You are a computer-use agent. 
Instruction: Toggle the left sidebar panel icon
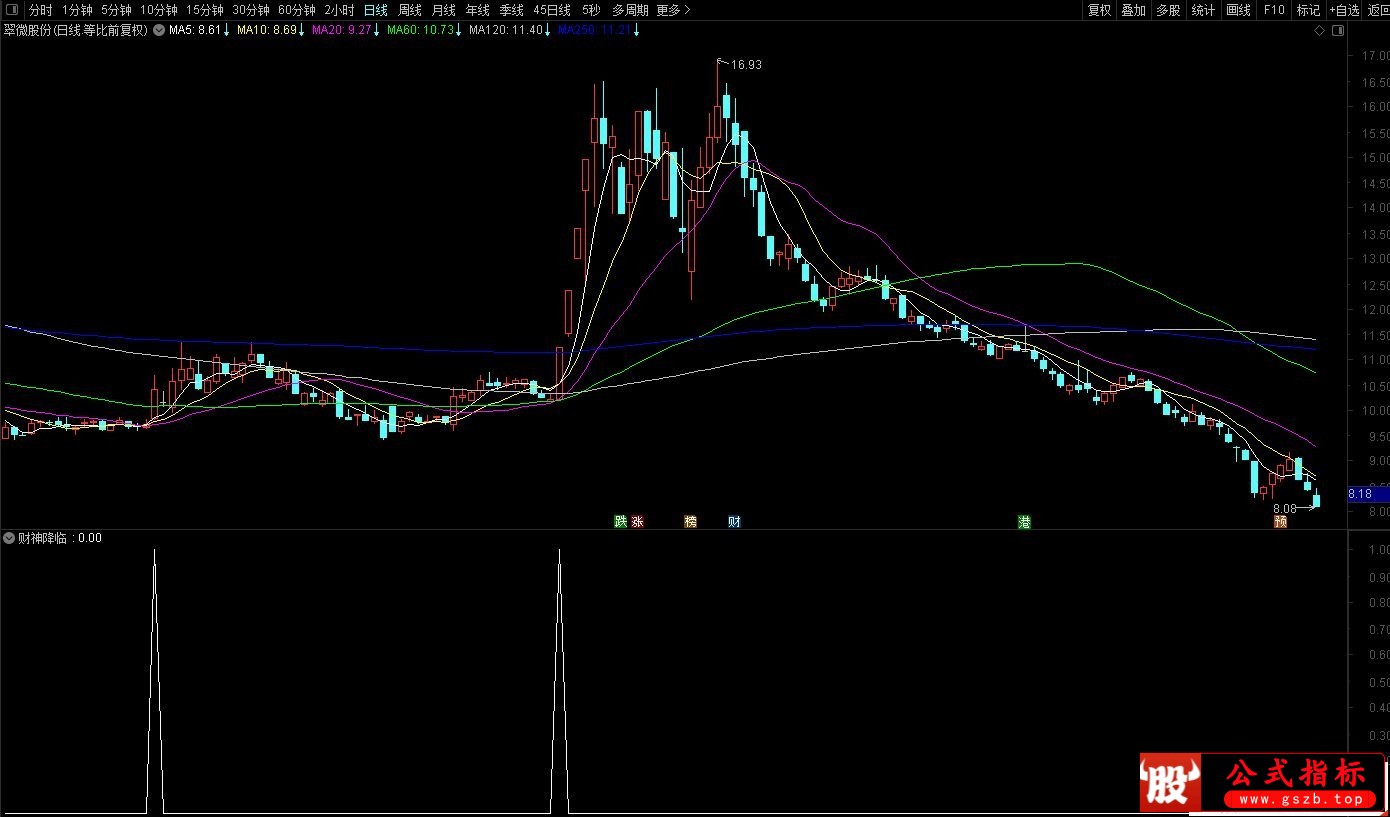coord(12,10)
